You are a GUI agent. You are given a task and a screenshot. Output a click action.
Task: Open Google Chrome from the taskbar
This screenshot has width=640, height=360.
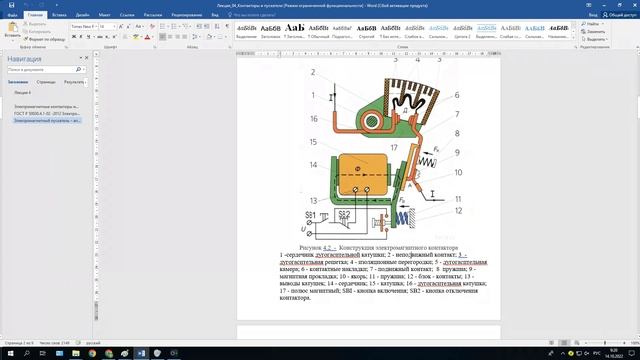coord(92,353)
